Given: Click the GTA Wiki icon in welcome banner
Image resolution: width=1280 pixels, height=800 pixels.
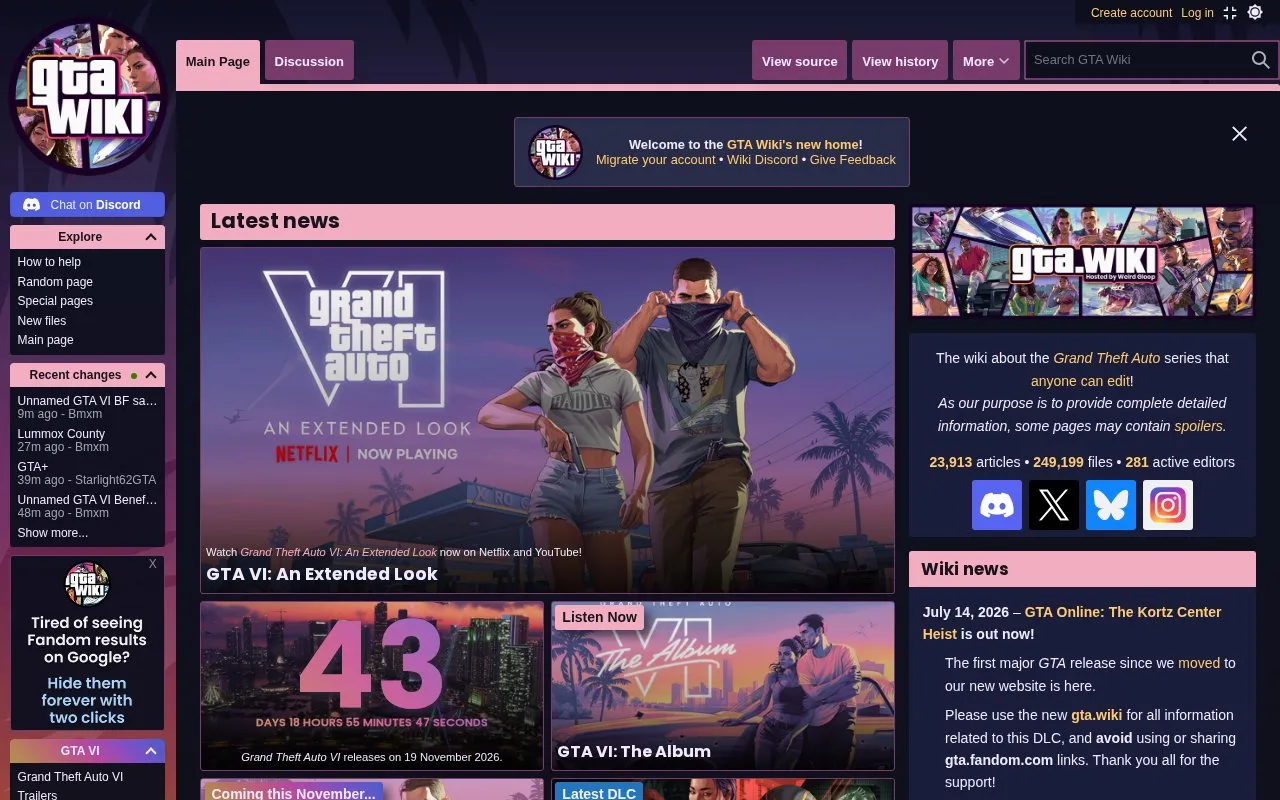Looking at the screenshot, I should [555, 152].
